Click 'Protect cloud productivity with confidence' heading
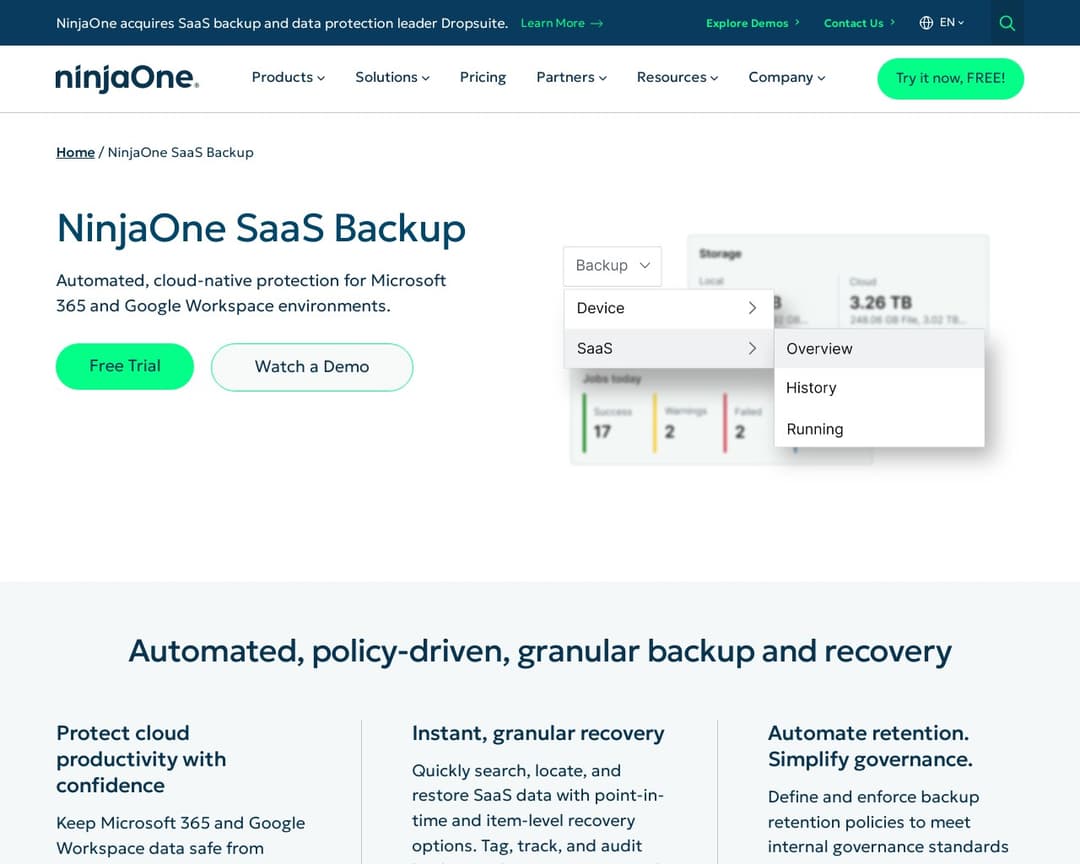 [141, 759]
